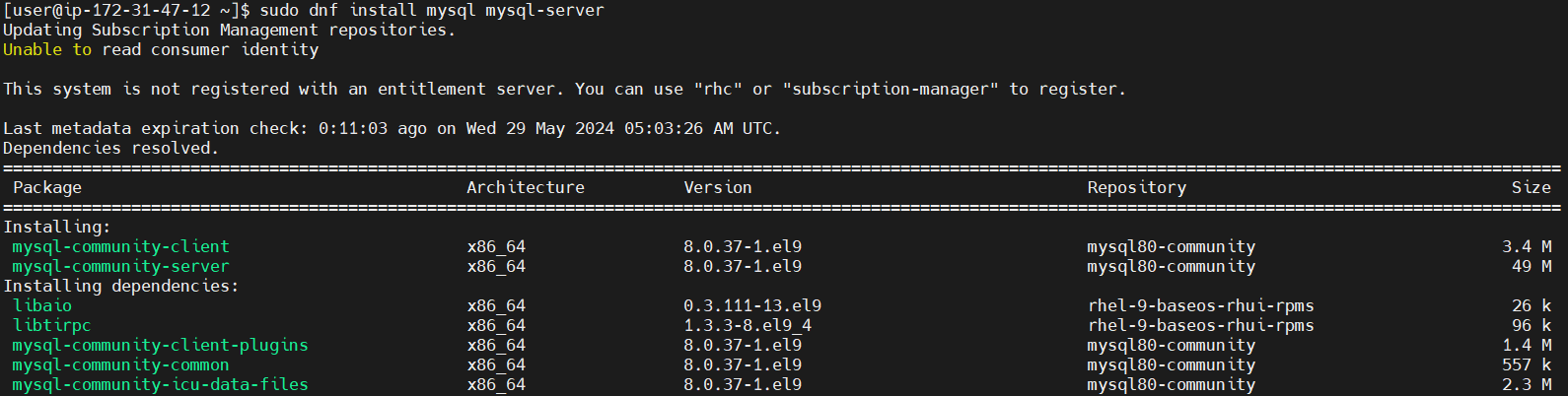Click the libtirpc version 1.3.3-8.el9_4
The image size is (1568, 396).
click(748, 325)
